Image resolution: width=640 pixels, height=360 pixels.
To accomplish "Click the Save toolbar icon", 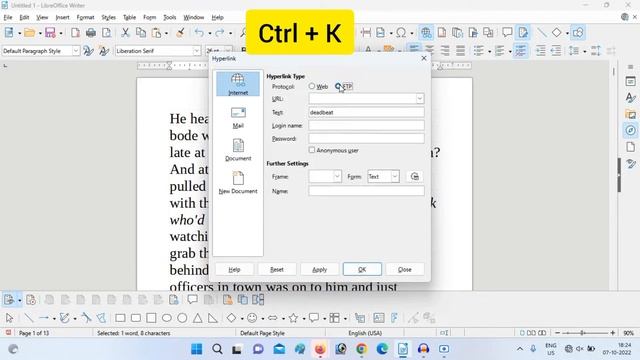I will point(50,33).
